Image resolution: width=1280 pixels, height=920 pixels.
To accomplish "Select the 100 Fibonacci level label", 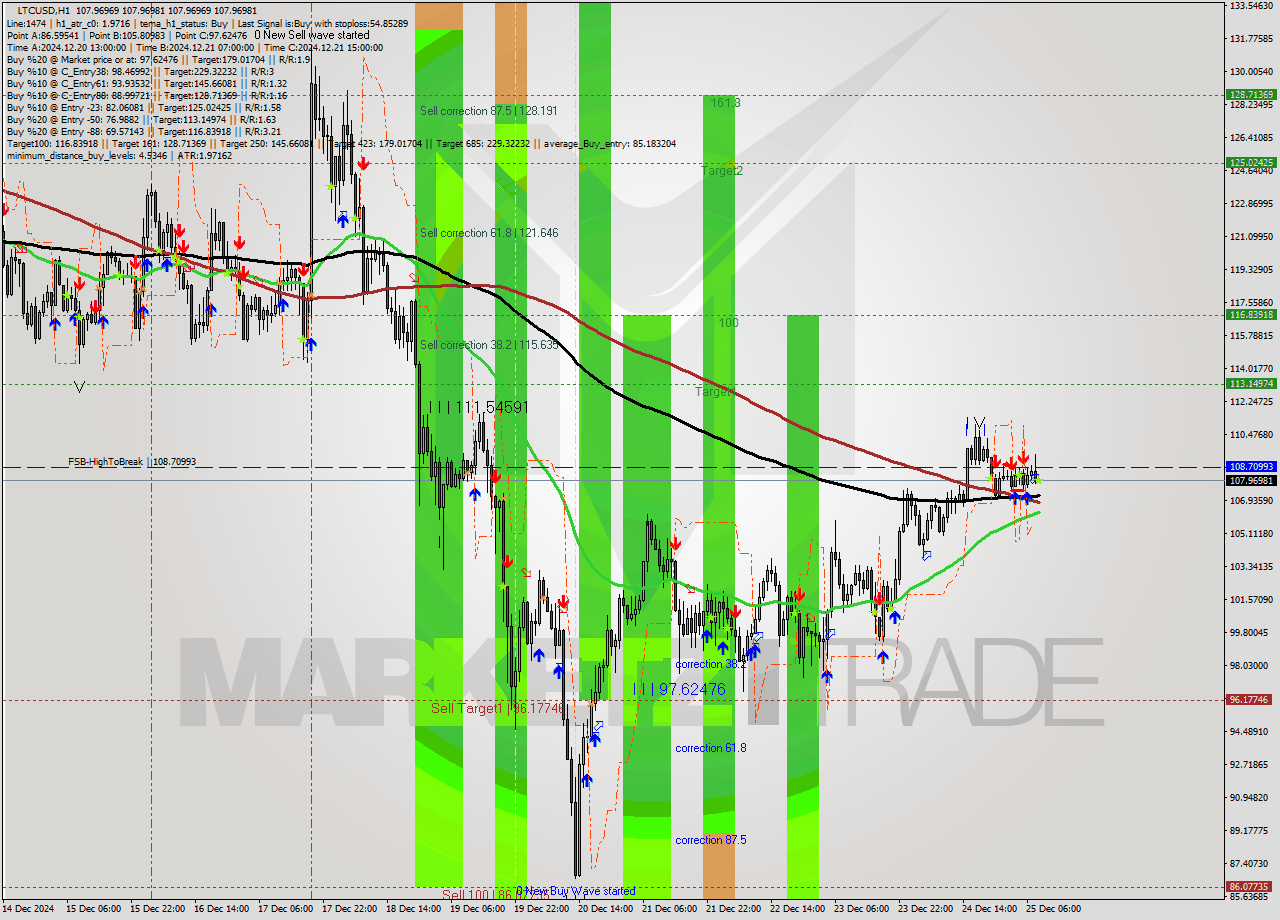I will pyautogui.click(x=729, y=323).
